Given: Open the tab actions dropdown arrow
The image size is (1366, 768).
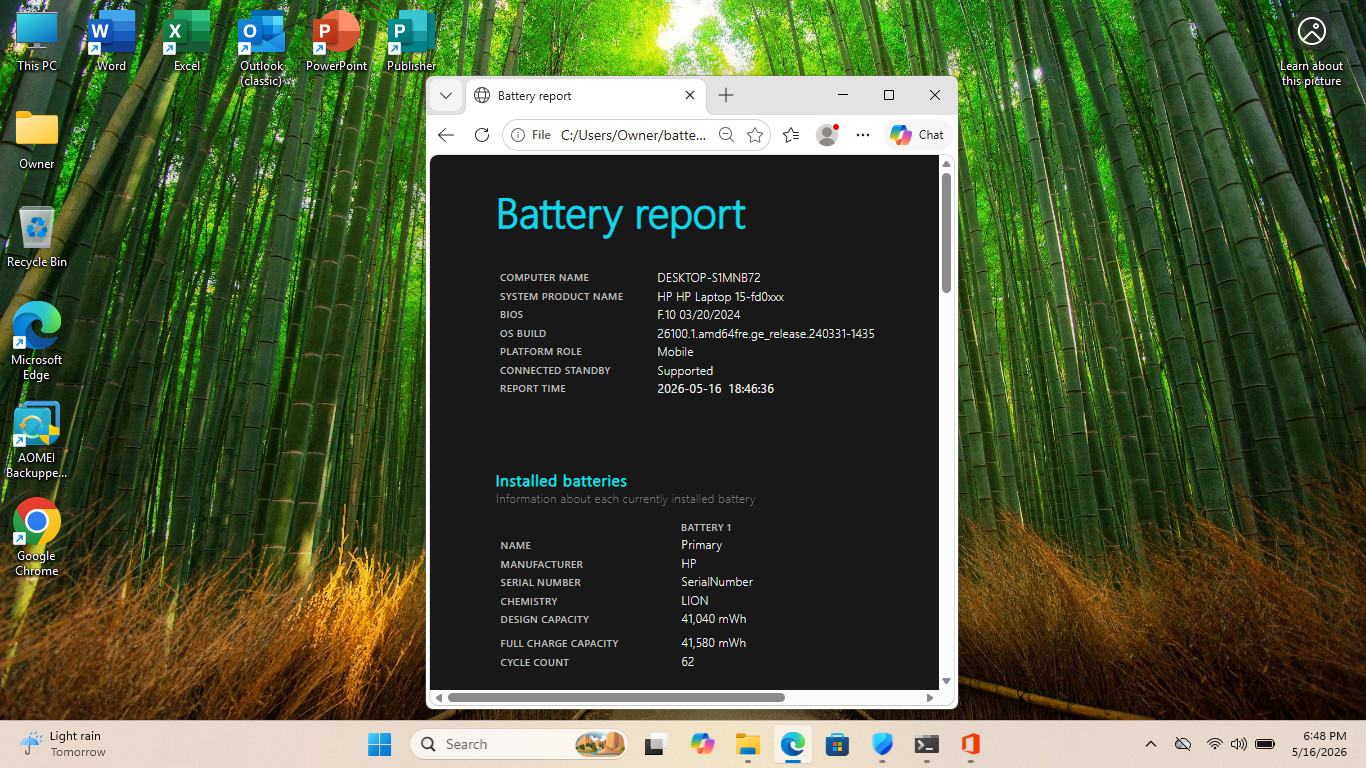Looking at the screenshot, I should [446, 96].
